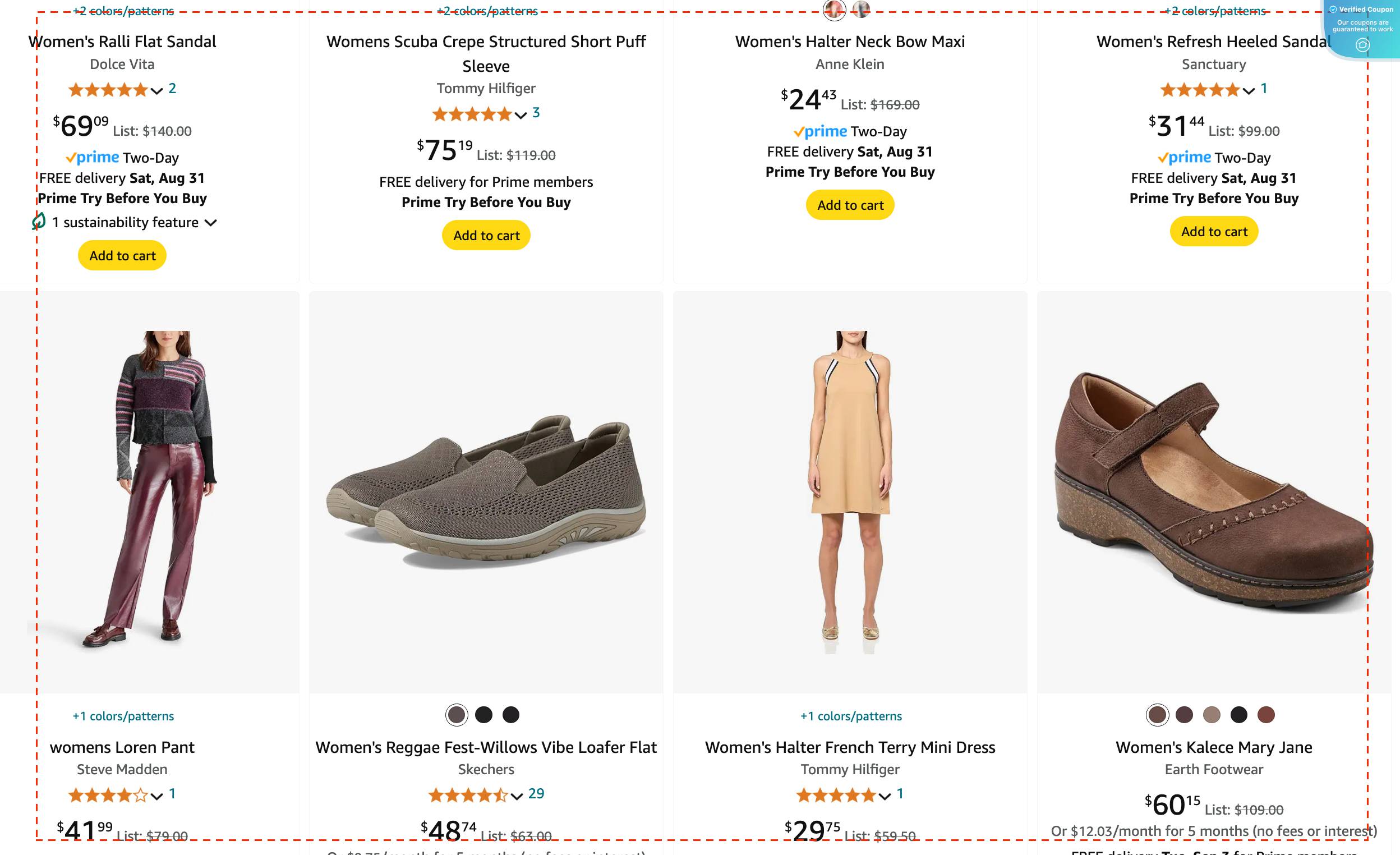1400x855 pixels.
Task: Add the Scuba Crepe Puff Sleeve to cart
Action: [486, 235]
